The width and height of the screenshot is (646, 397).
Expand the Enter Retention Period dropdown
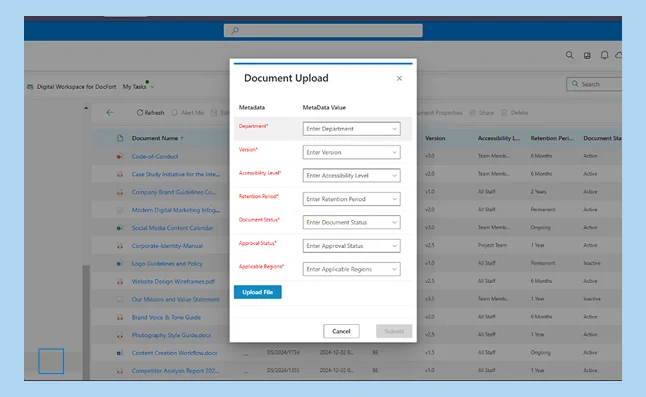point(351,199)
